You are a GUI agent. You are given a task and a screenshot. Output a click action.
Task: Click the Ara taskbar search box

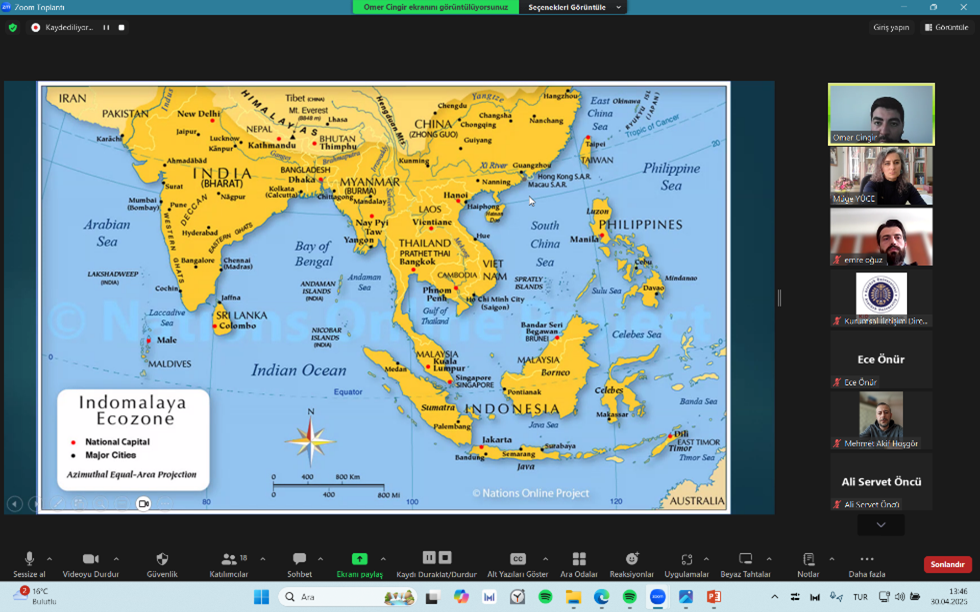tap(348, 597)
